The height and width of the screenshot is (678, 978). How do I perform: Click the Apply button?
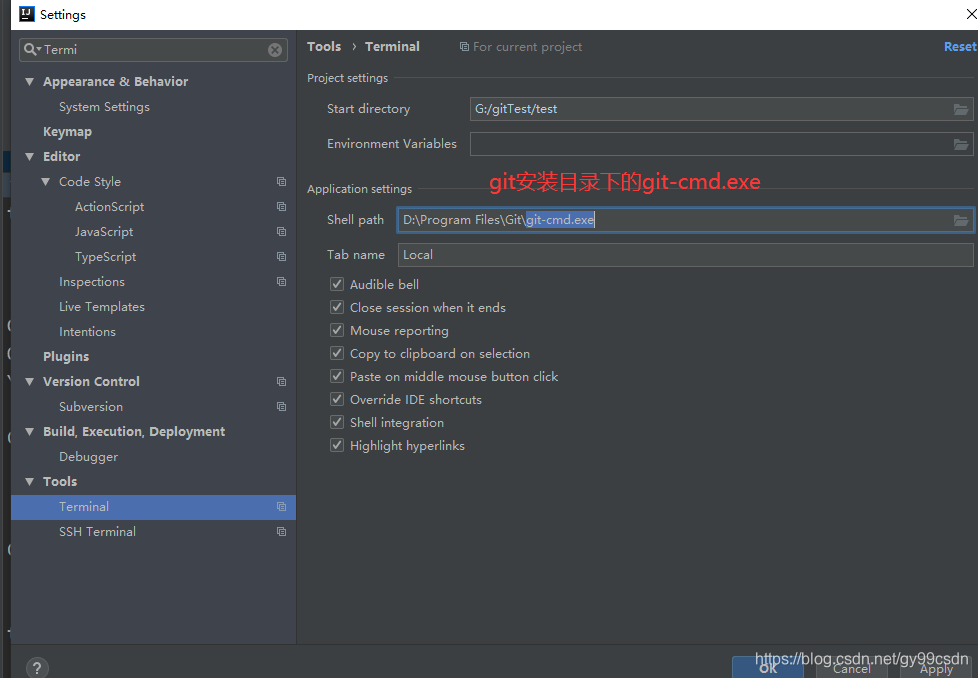(x=936, y=669)
